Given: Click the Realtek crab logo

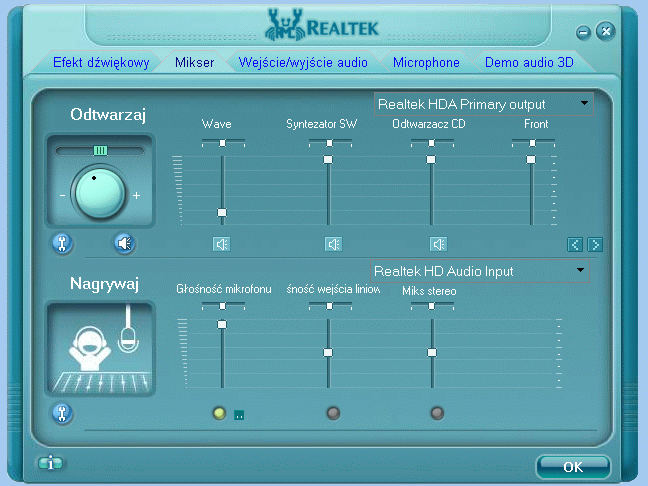Looking at the screenshot, I should [x=284, y=25].
